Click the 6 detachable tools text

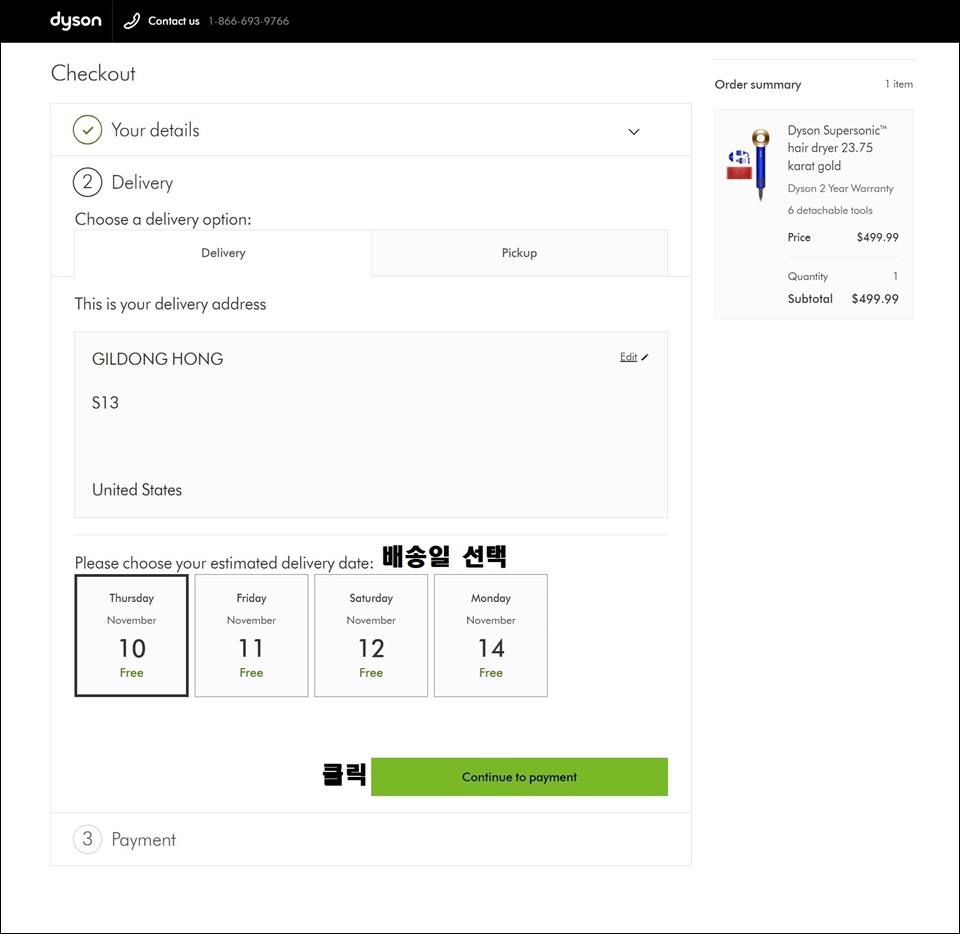point(830,211)
